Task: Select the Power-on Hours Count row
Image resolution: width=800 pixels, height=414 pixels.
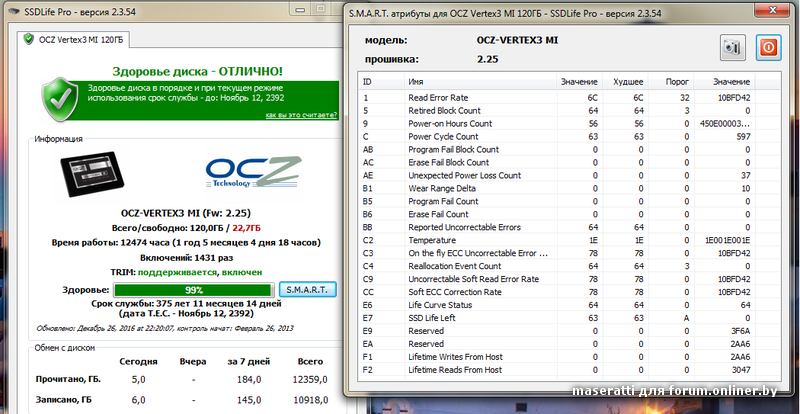Action: [569, 124]
